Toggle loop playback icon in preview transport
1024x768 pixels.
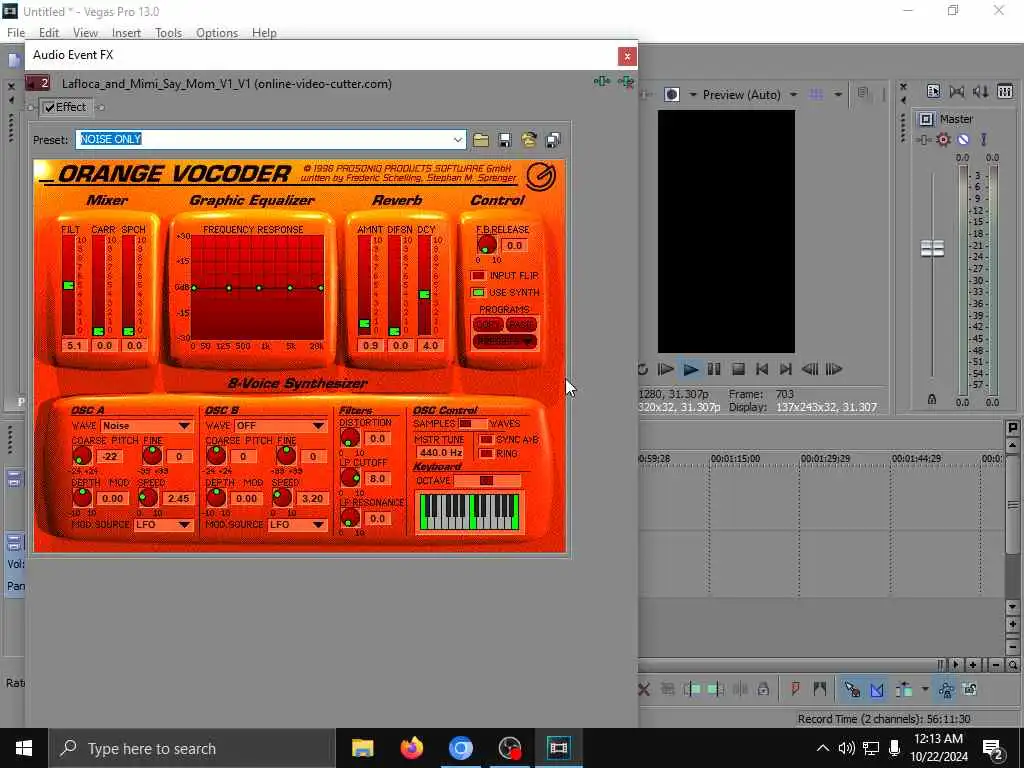click(x=643, y=370)
